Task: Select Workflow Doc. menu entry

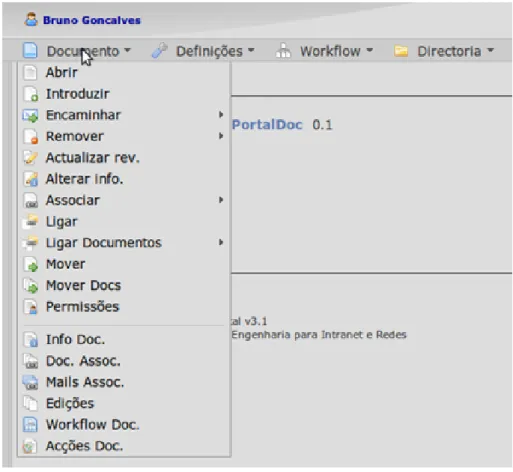Action: point(124,425)
